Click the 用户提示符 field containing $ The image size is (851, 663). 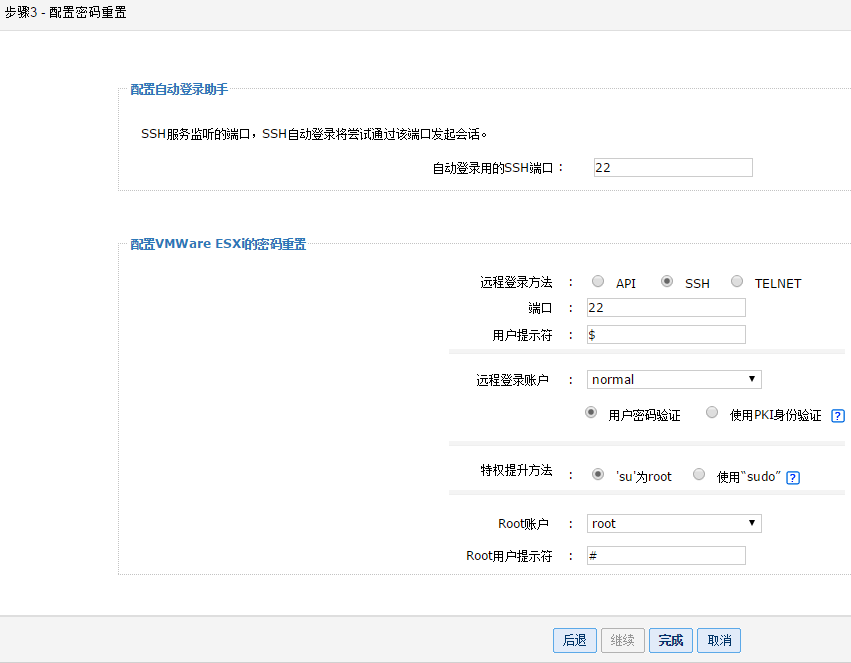[666, 335]
